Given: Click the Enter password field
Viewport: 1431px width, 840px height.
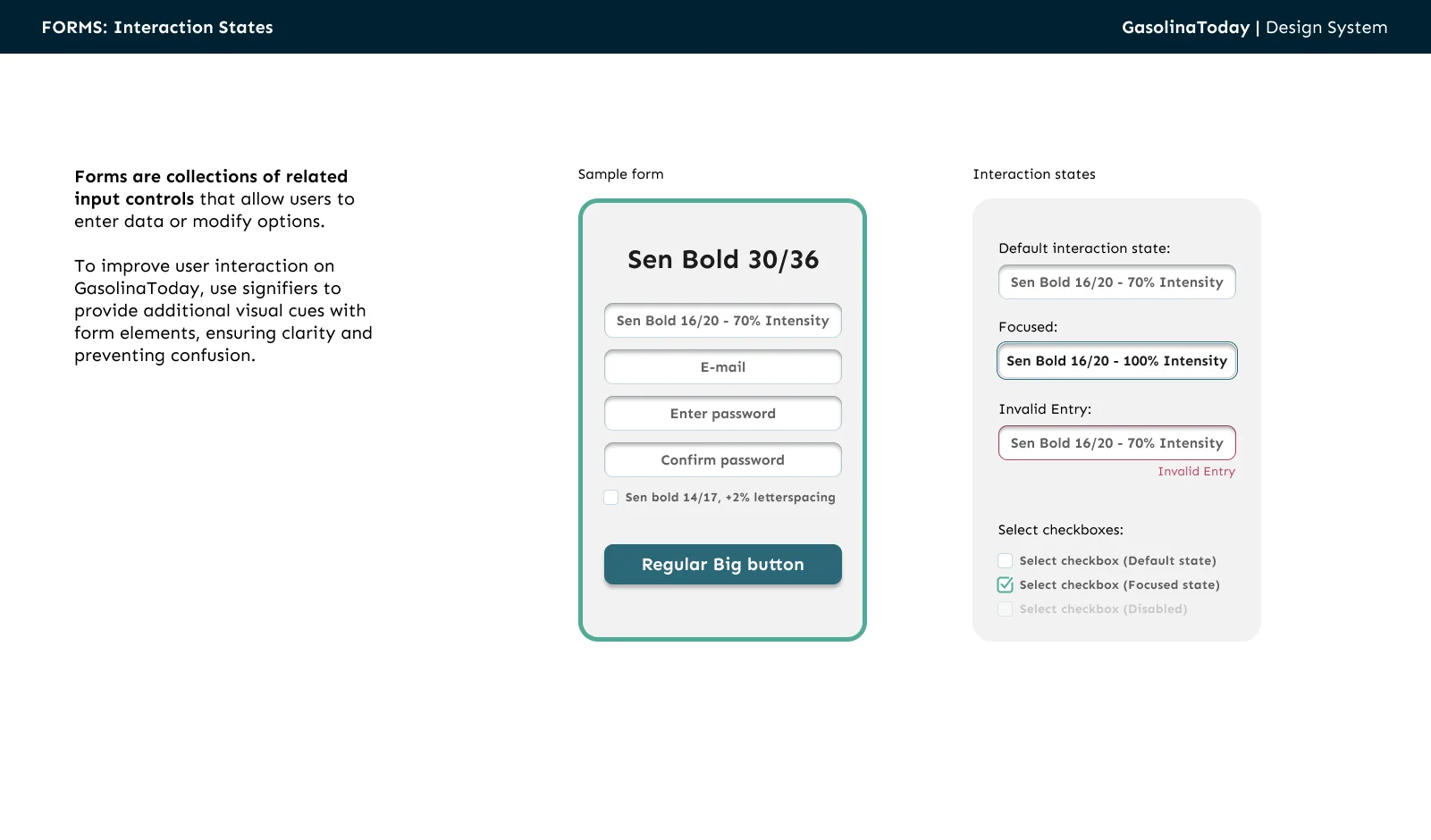Looking at the screenshot, I should click(x=723, y=414).
